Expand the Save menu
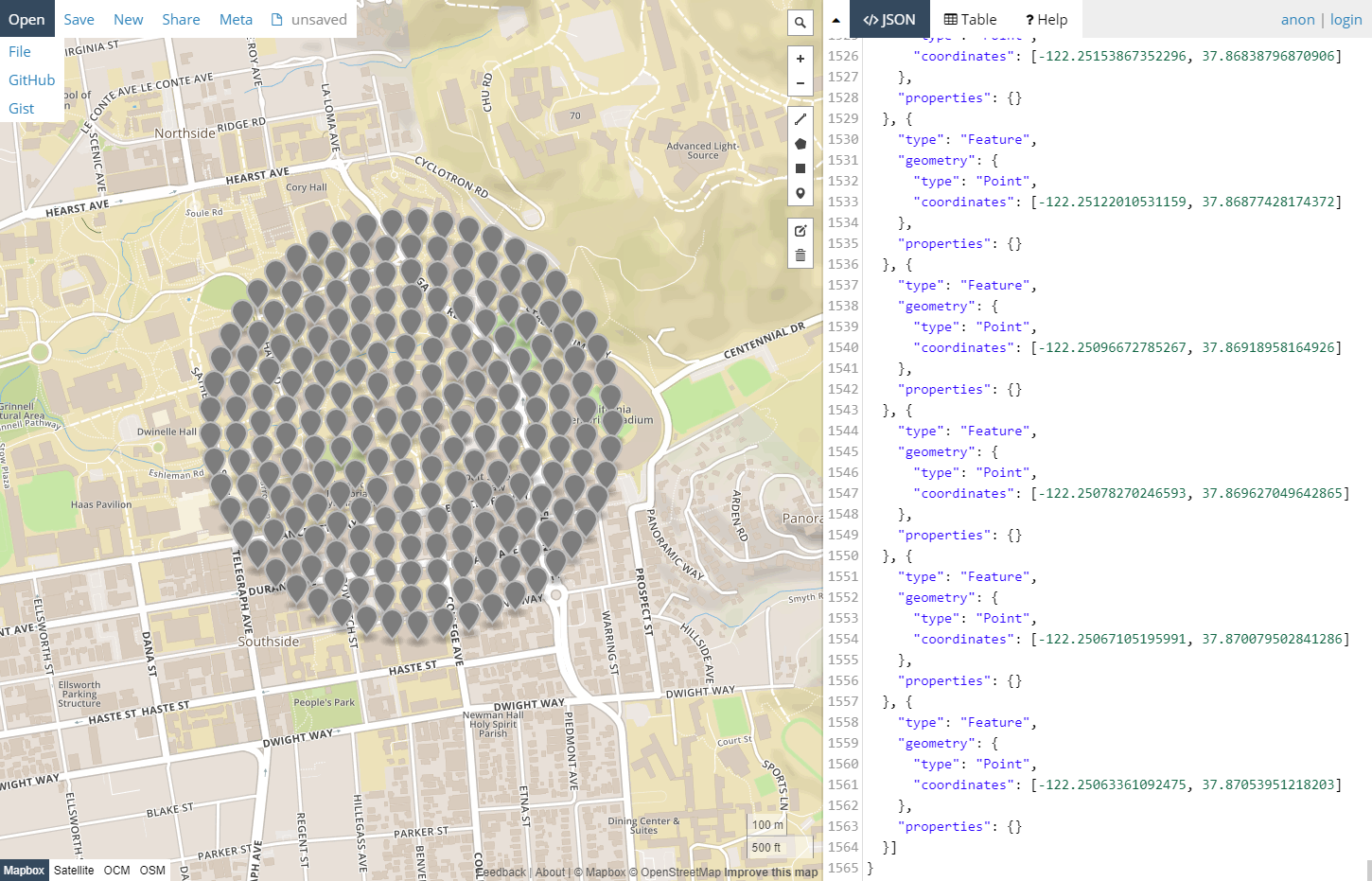The height and width of the screenshot is (881, 1372). pyautogui.click(x=79, y=19)
